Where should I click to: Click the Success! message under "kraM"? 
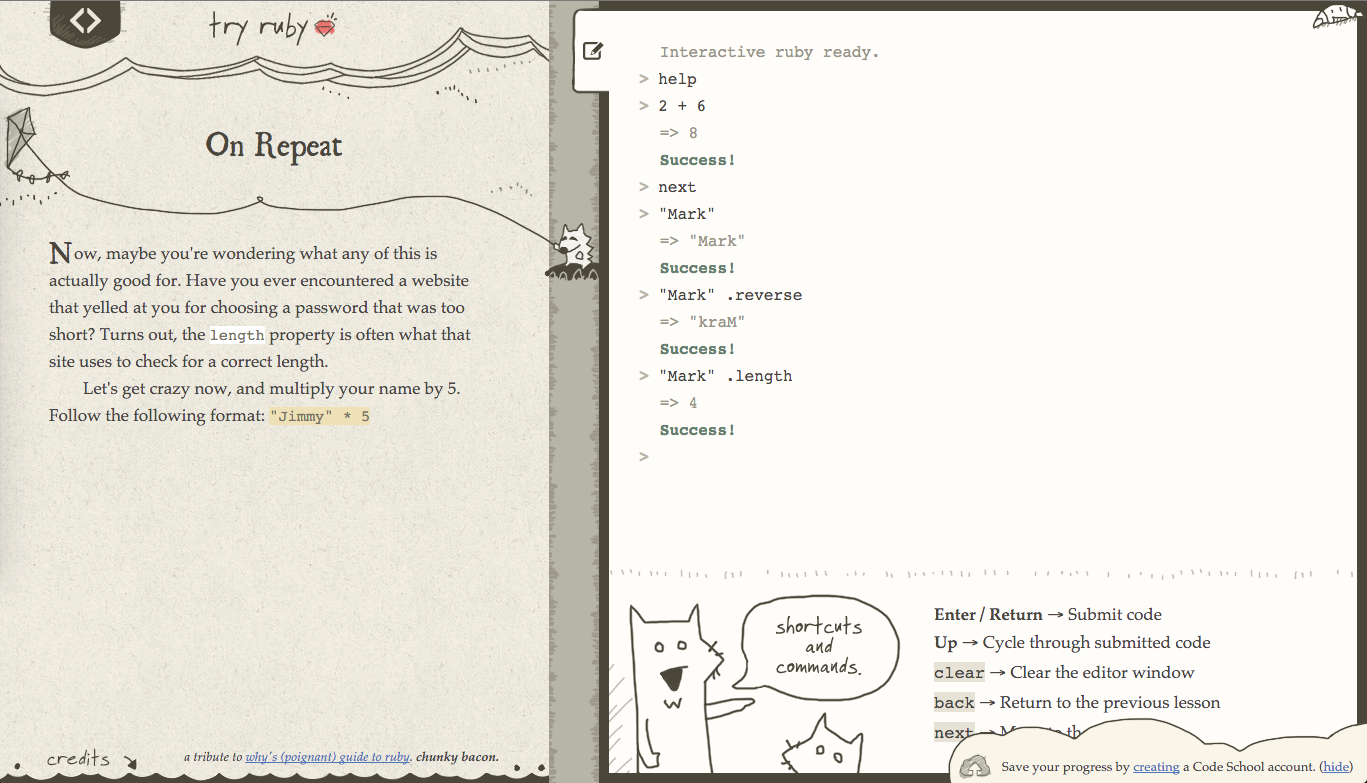coord(698,349)
